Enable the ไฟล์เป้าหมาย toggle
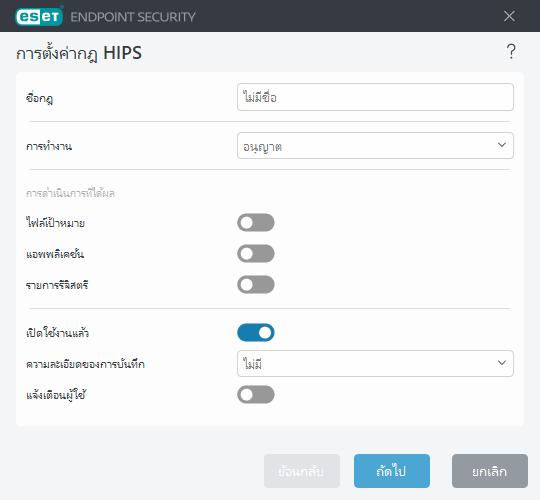The width and height of the screenshot is (540, 500). 256,222
